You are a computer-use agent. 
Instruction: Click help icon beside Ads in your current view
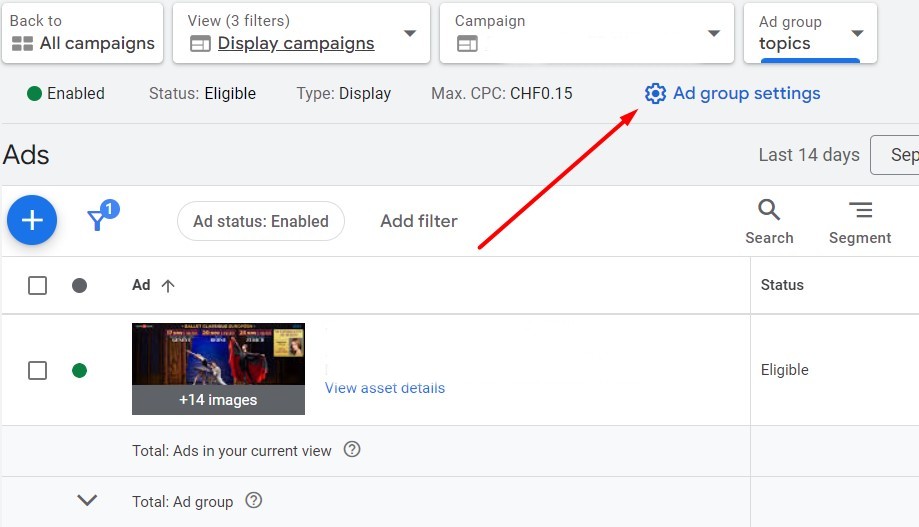tap(352, 450)
